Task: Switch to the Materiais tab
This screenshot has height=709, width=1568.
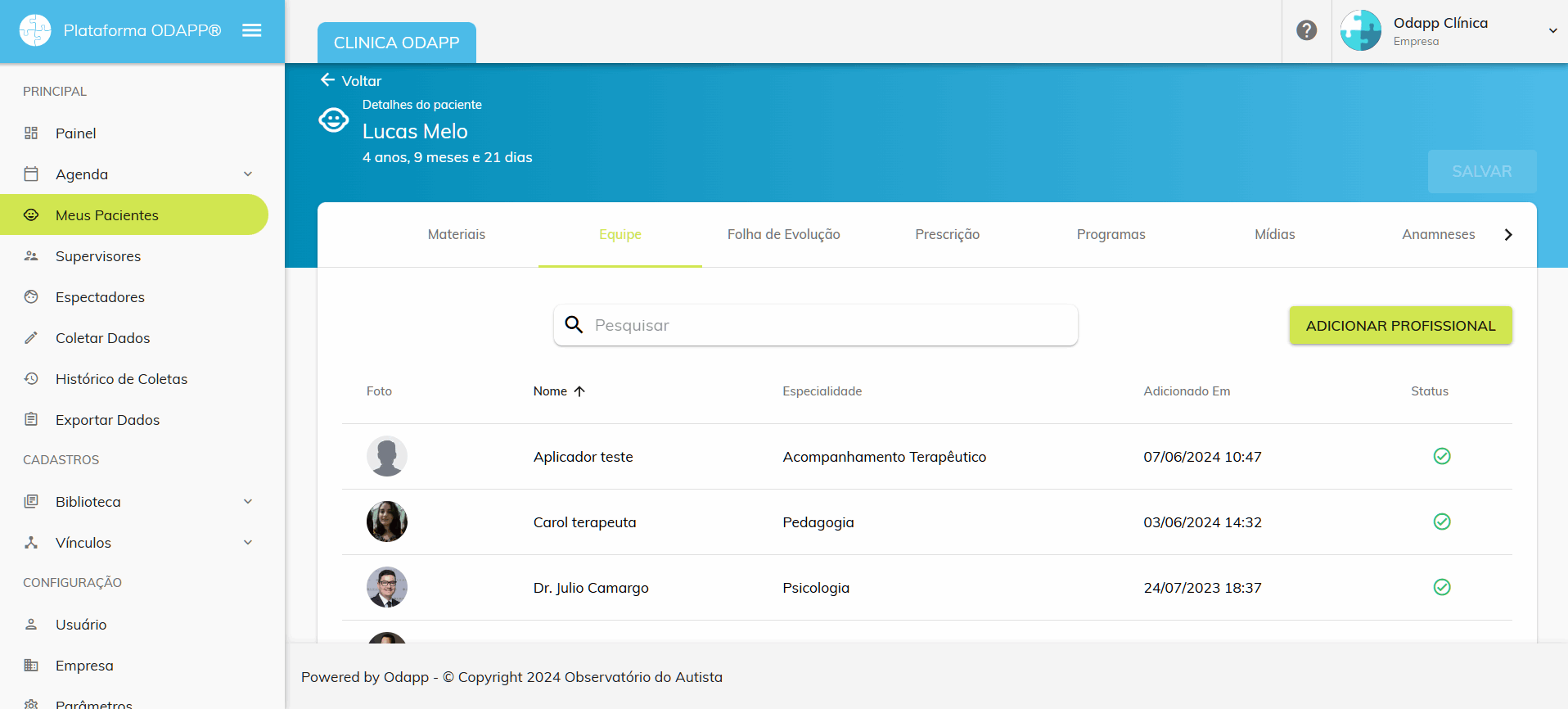Action: (x=457, y=234)
